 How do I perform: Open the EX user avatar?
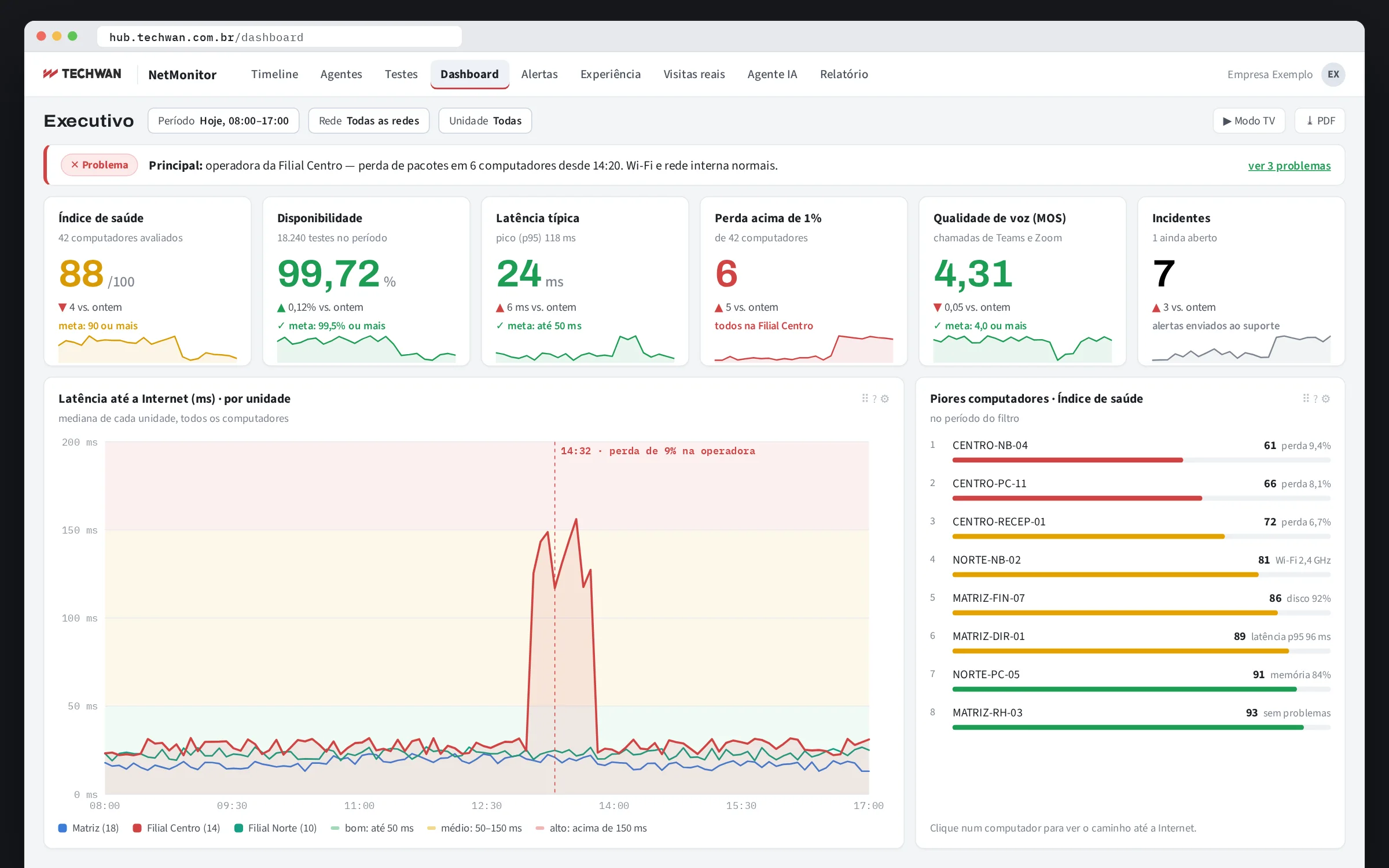pyautogui.click(x=1333, y=74)
